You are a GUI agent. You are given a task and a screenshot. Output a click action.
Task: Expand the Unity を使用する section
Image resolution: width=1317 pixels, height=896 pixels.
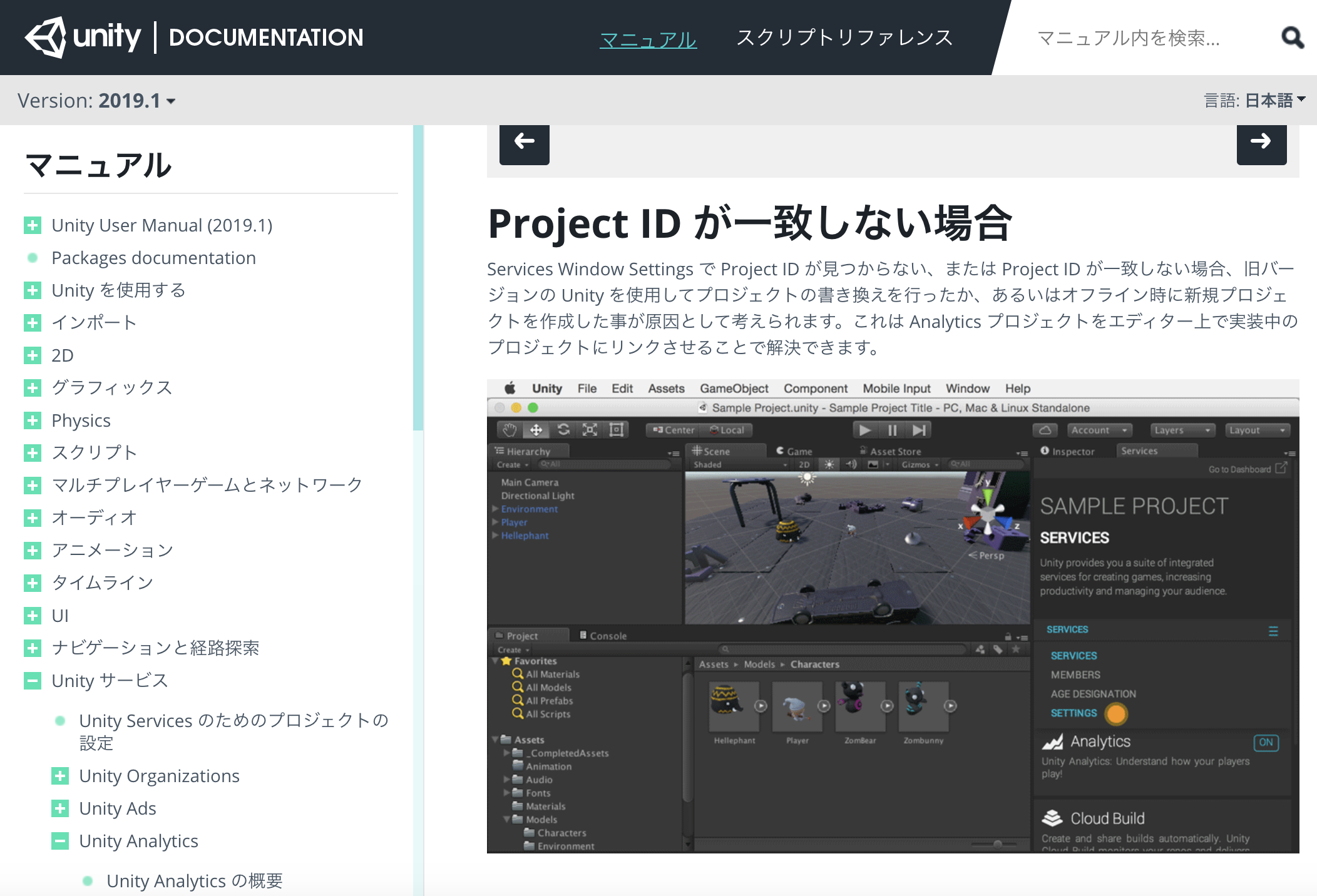pyautogui.click(x=33, y=290)
